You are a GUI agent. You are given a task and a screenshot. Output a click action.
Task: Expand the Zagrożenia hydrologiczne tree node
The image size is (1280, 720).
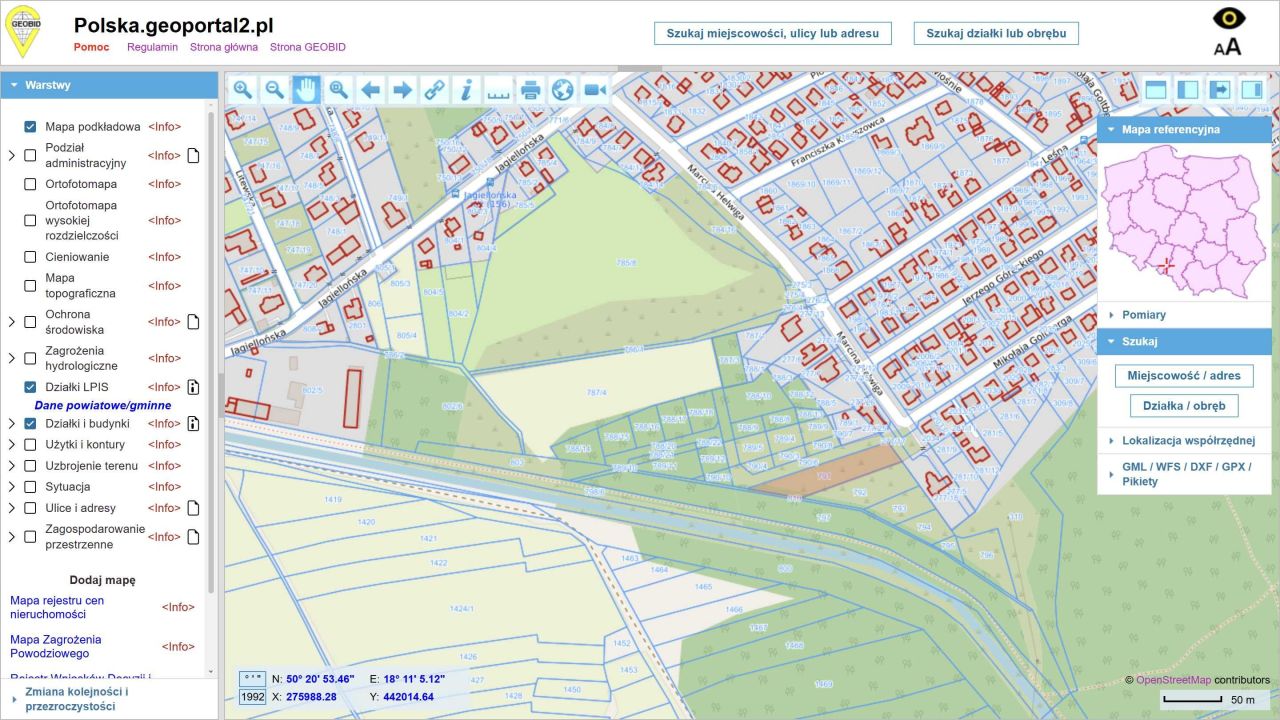click(12, 358)
